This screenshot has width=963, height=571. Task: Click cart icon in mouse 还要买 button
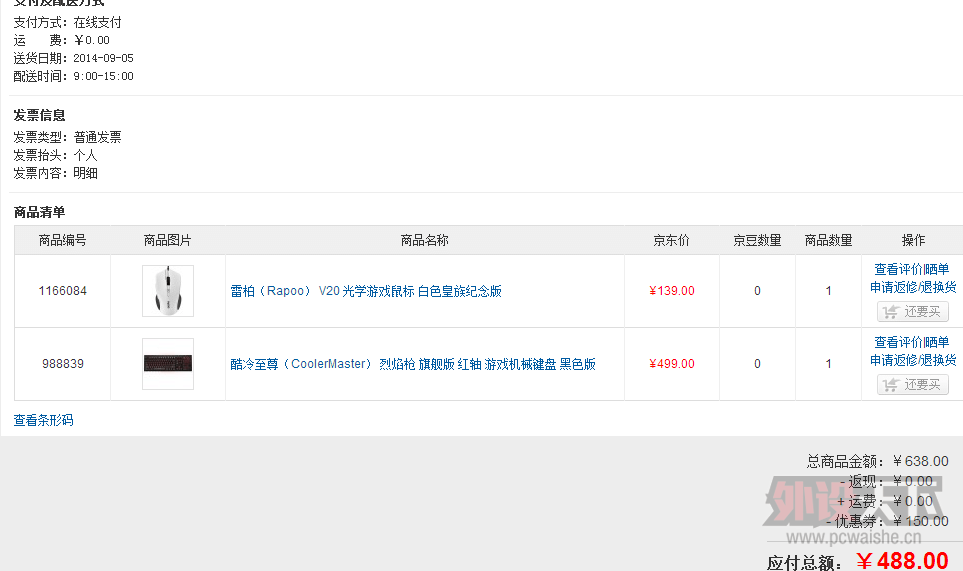click(x=891, y=312)
